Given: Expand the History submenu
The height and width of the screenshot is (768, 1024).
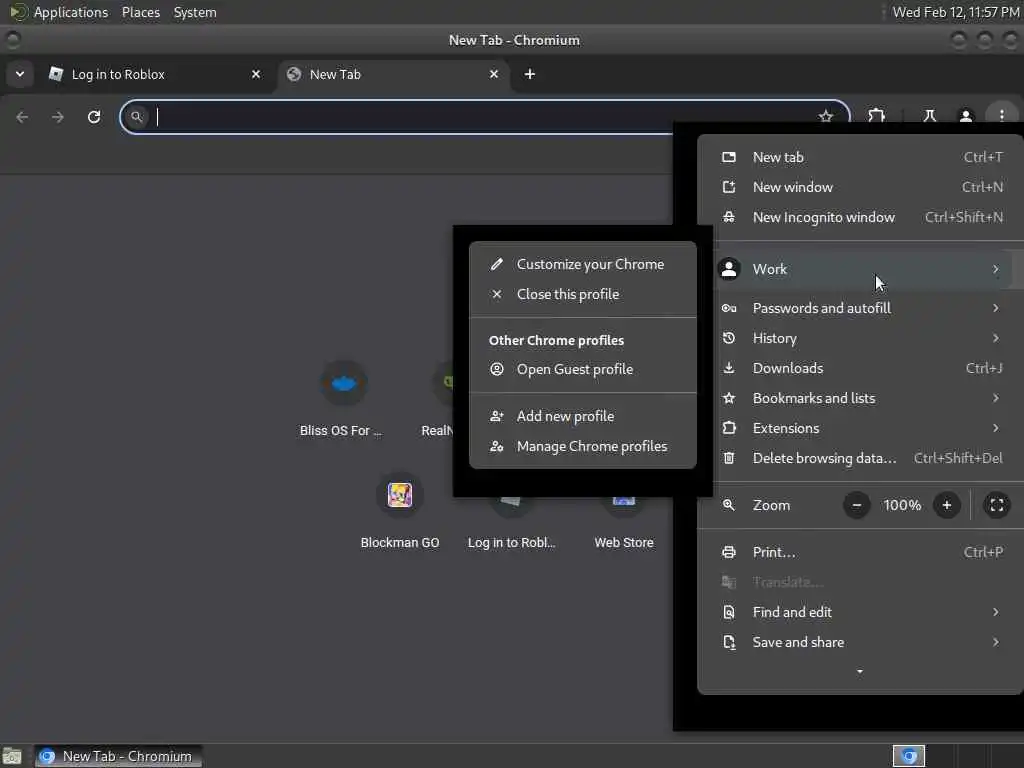Looking at the screenshot, I should [862, 338].
